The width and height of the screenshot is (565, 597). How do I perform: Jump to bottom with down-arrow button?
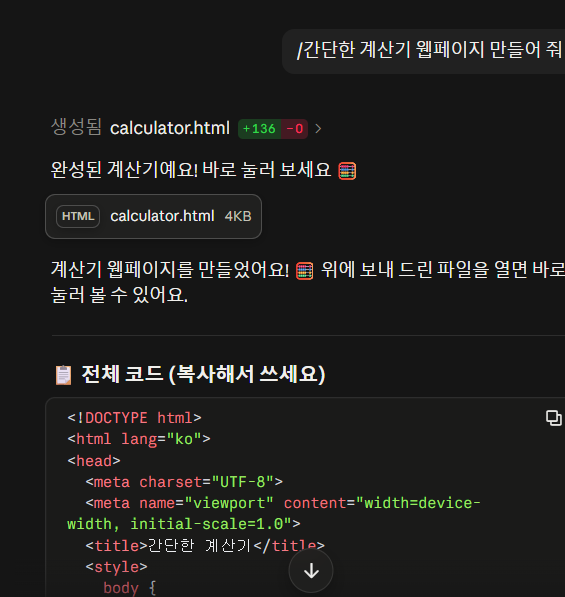311,571
